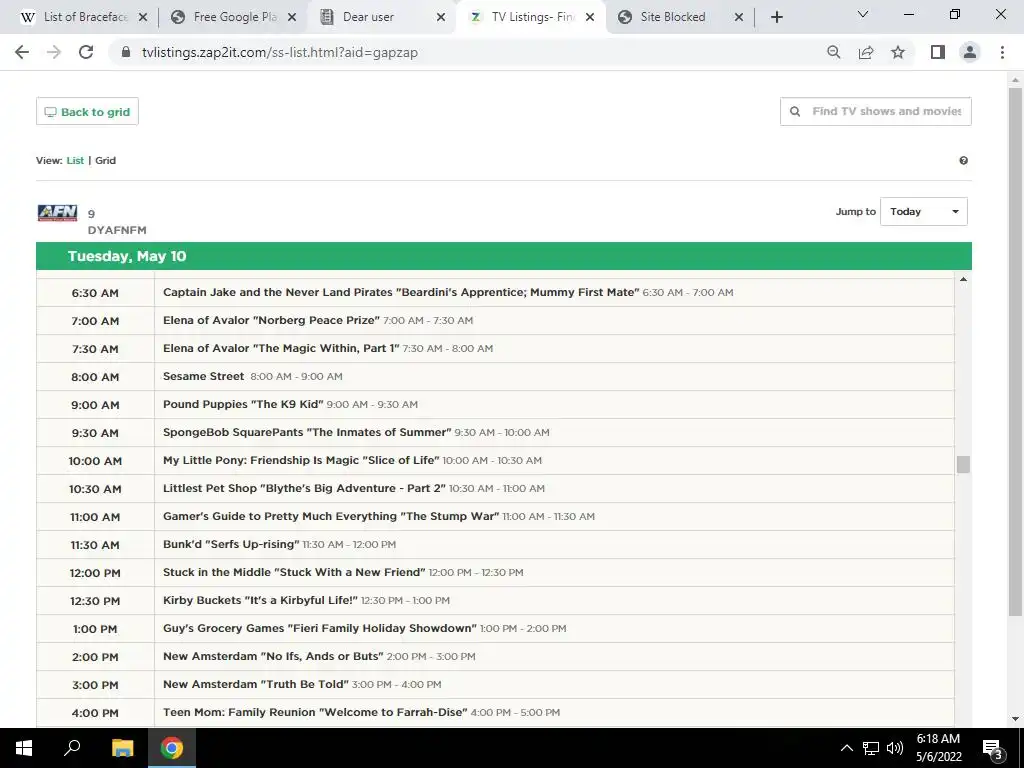The height and width of the screenshot is (768, 1024).
Task: Open the tab search chevron
Action: click(863, 14)
